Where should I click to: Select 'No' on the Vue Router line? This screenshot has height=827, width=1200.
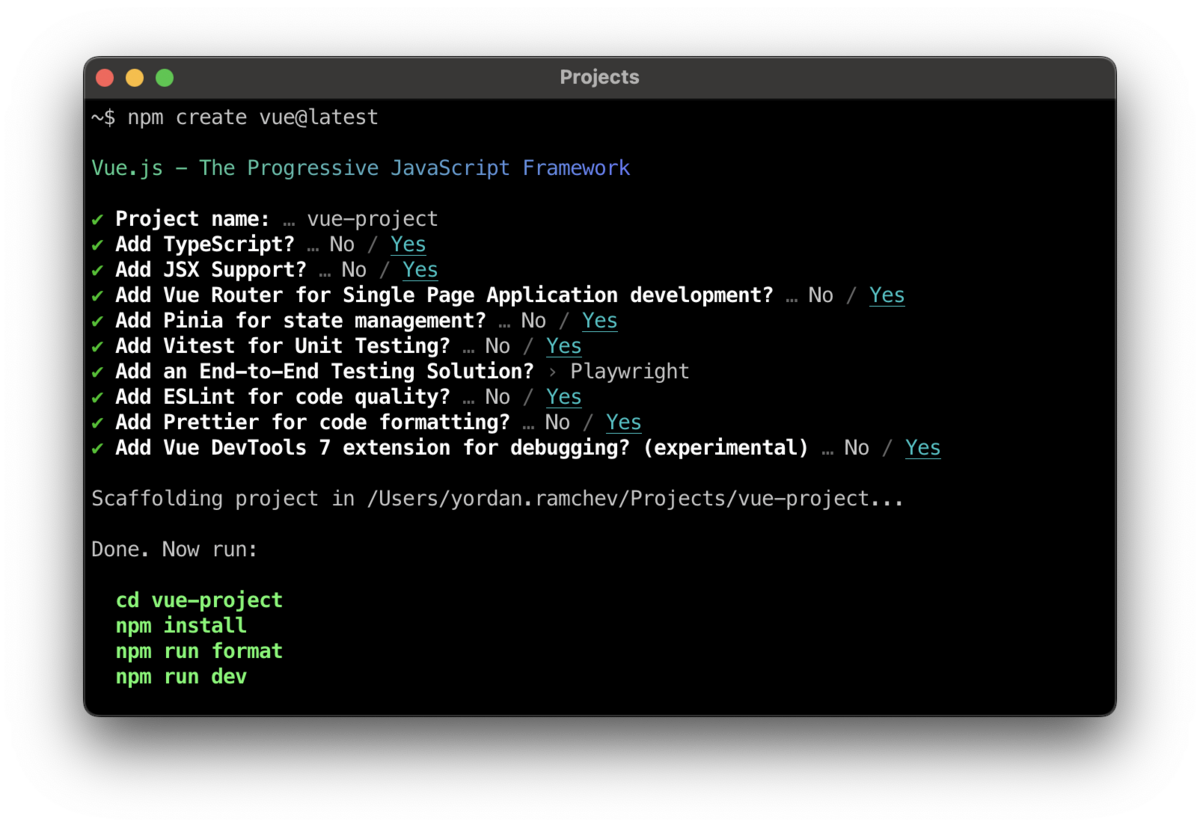point(821,295)
